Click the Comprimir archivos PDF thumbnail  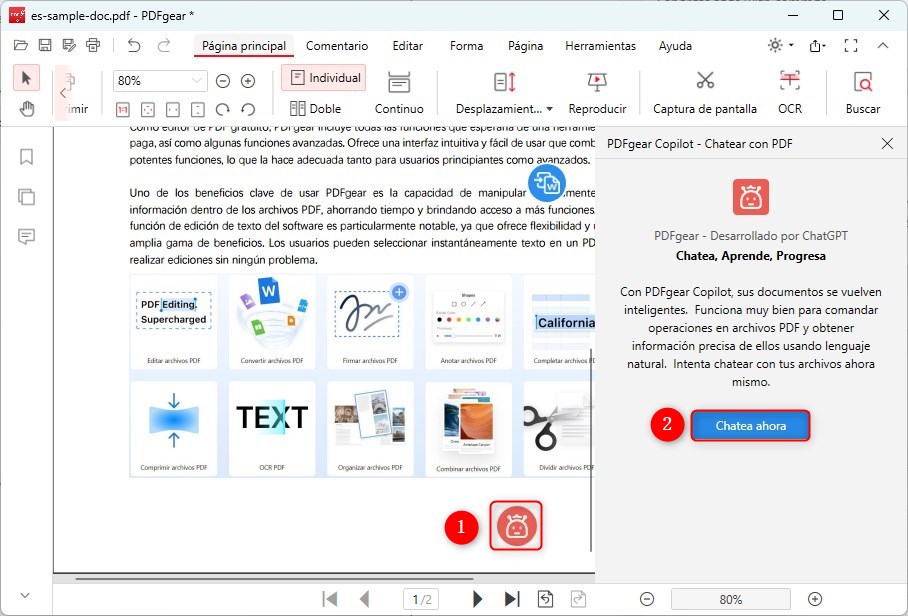174,428
